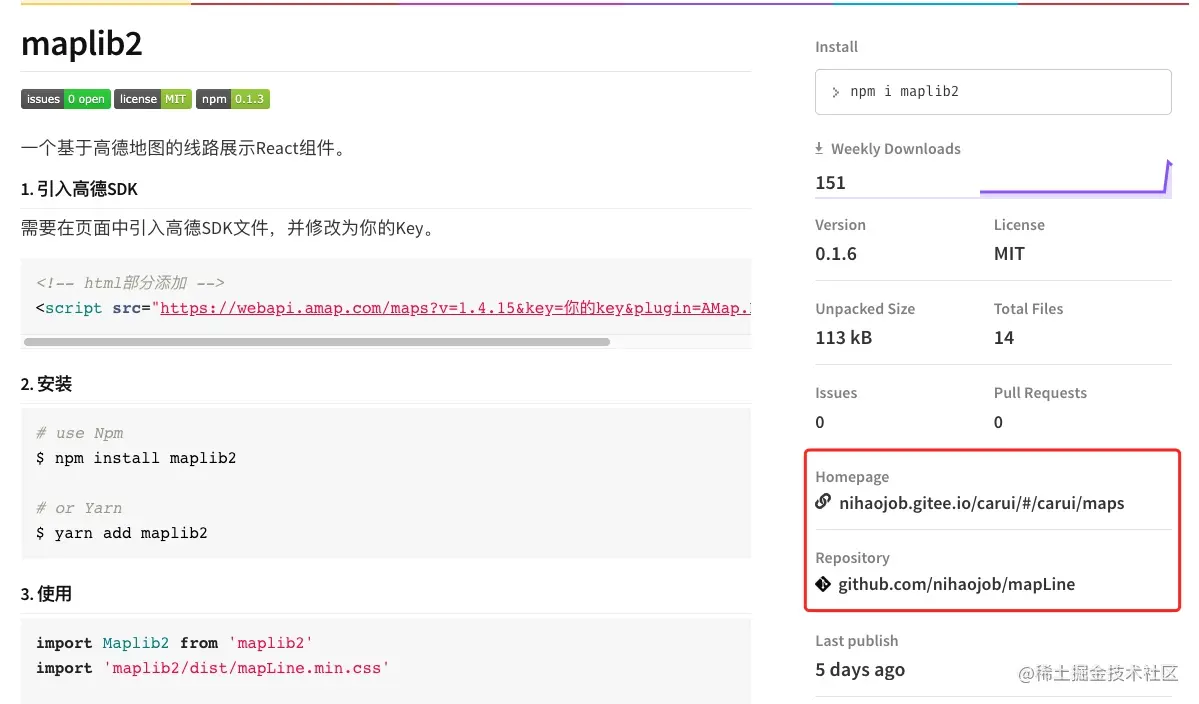Click the import 'maplib2/dist/mapLine.min.css' line
Screen dimensions: 1199x704
click(213, 668)
